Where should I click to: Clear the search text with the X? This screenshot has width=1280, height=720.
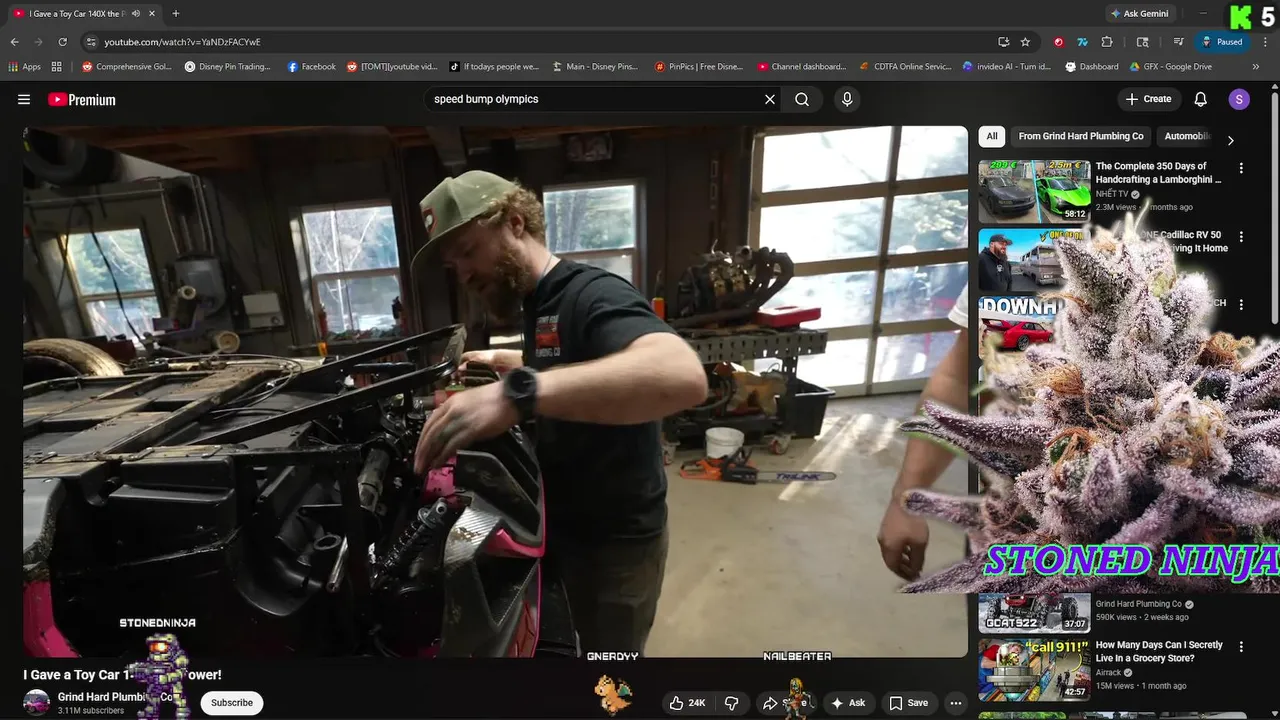click(770, 99)
